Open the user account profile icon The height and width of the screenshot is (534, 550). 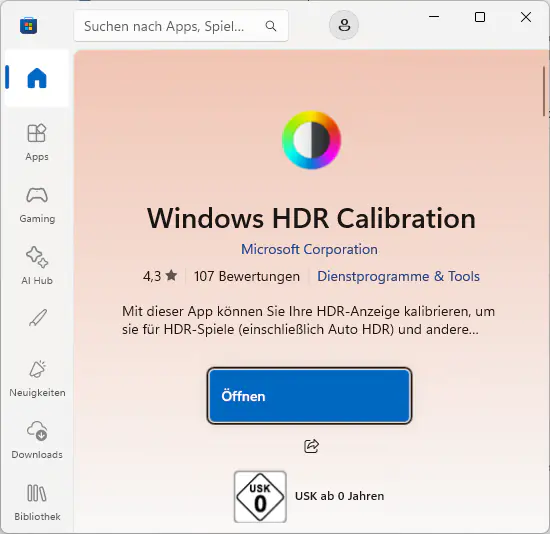[344, 25]
